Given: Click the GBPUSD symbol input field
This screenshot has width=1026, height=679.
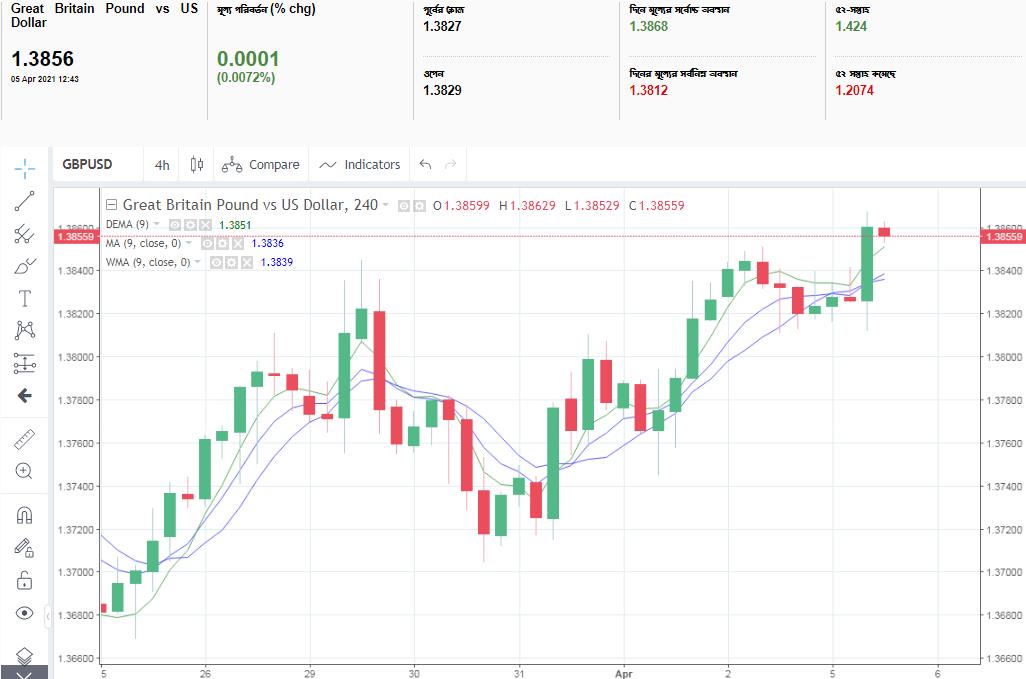Looking at the screenshot, I should click(88, 165).
